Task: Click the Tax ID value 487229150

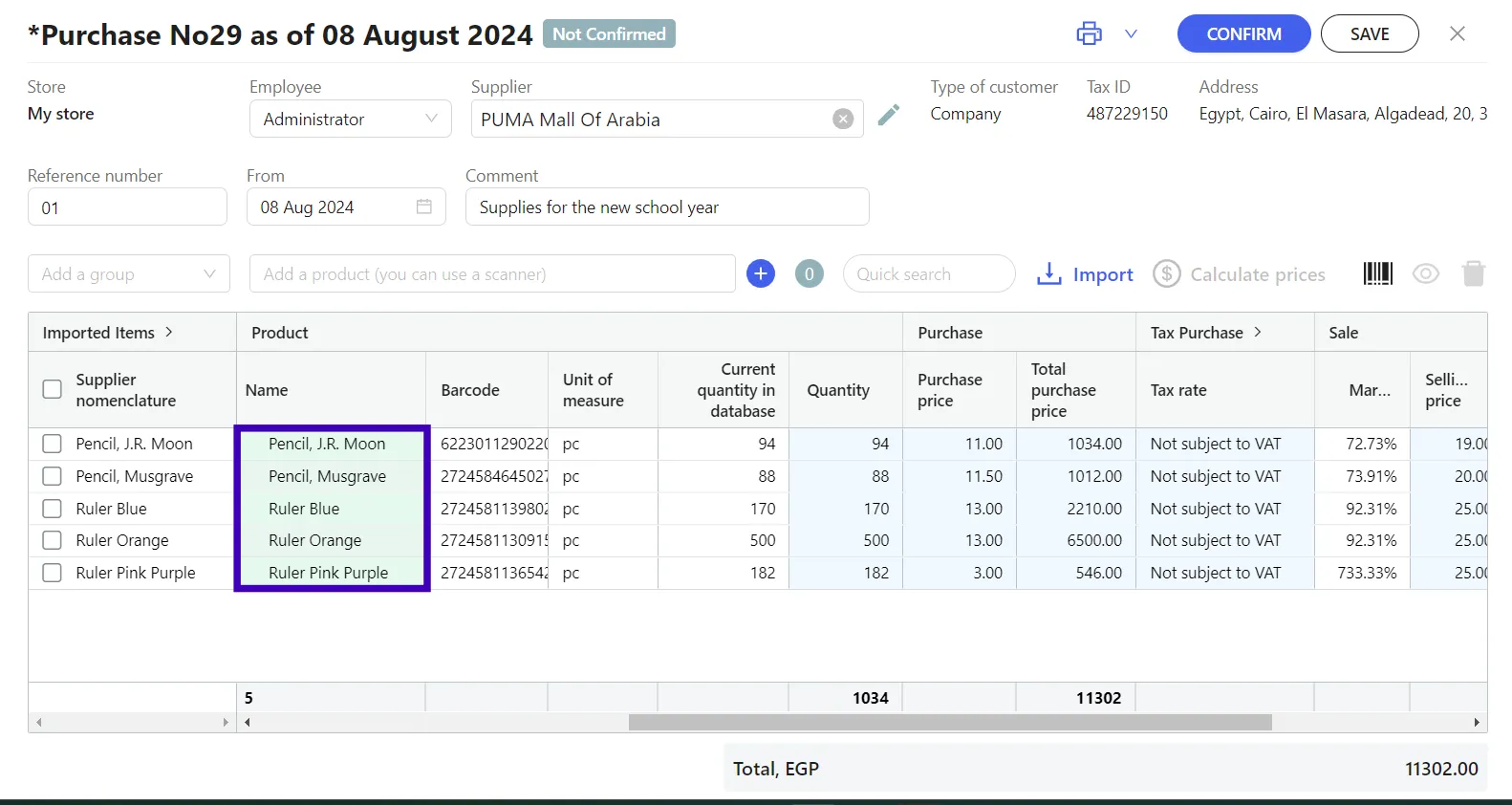Action: (x=1127, y=113)
